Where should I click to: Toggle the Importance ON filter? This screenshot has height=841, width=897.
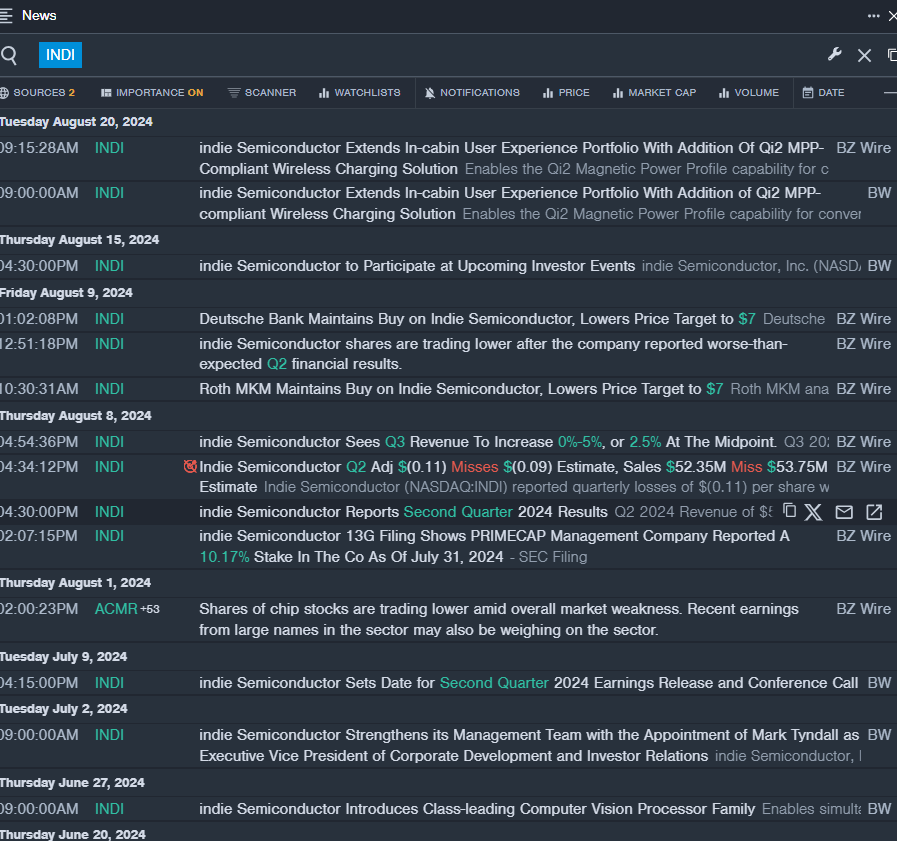(x=152, y=93)
